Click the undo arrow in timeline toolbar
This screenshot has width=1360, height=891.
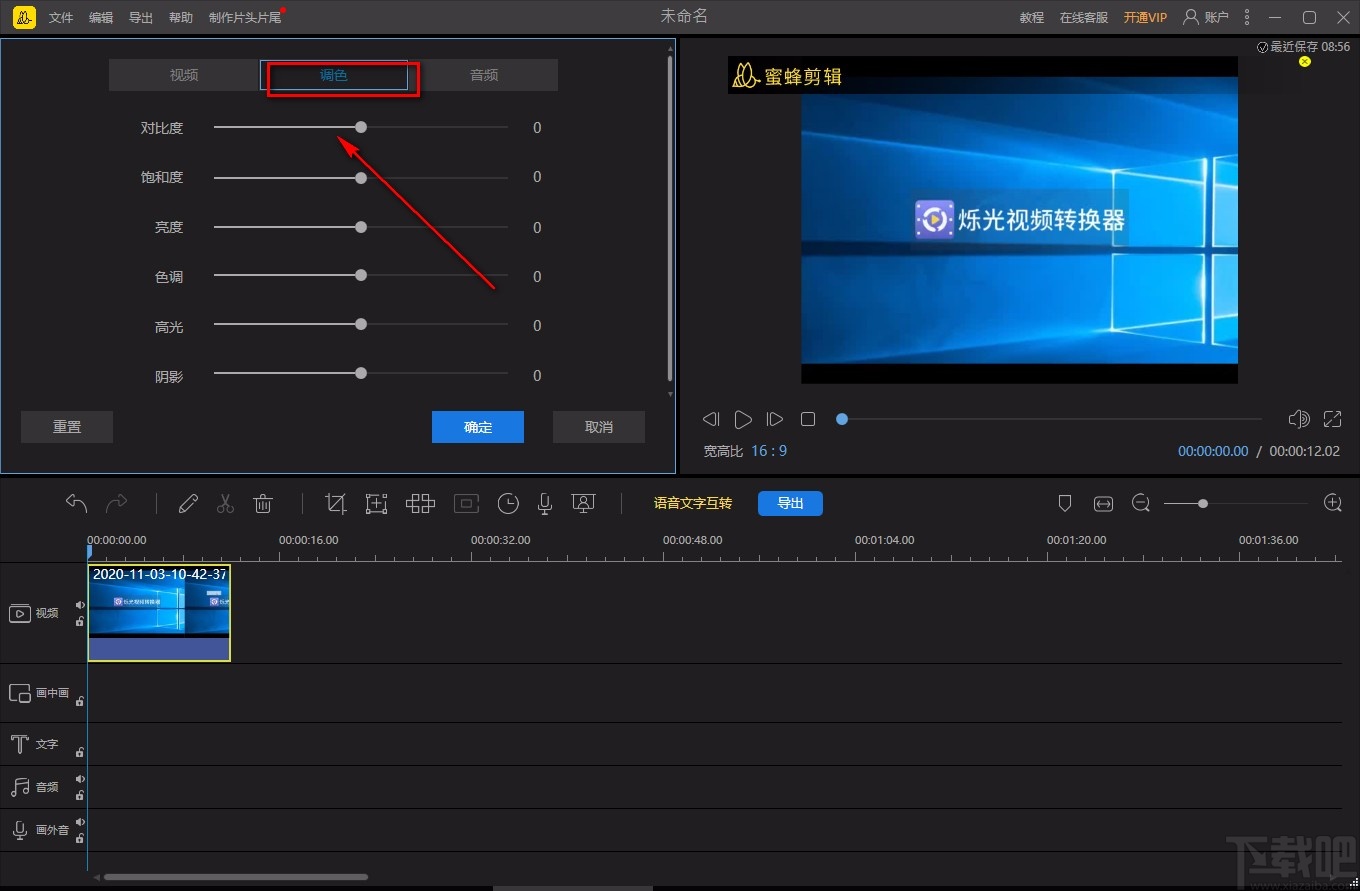pyautogui.click(x=77, y=503)
